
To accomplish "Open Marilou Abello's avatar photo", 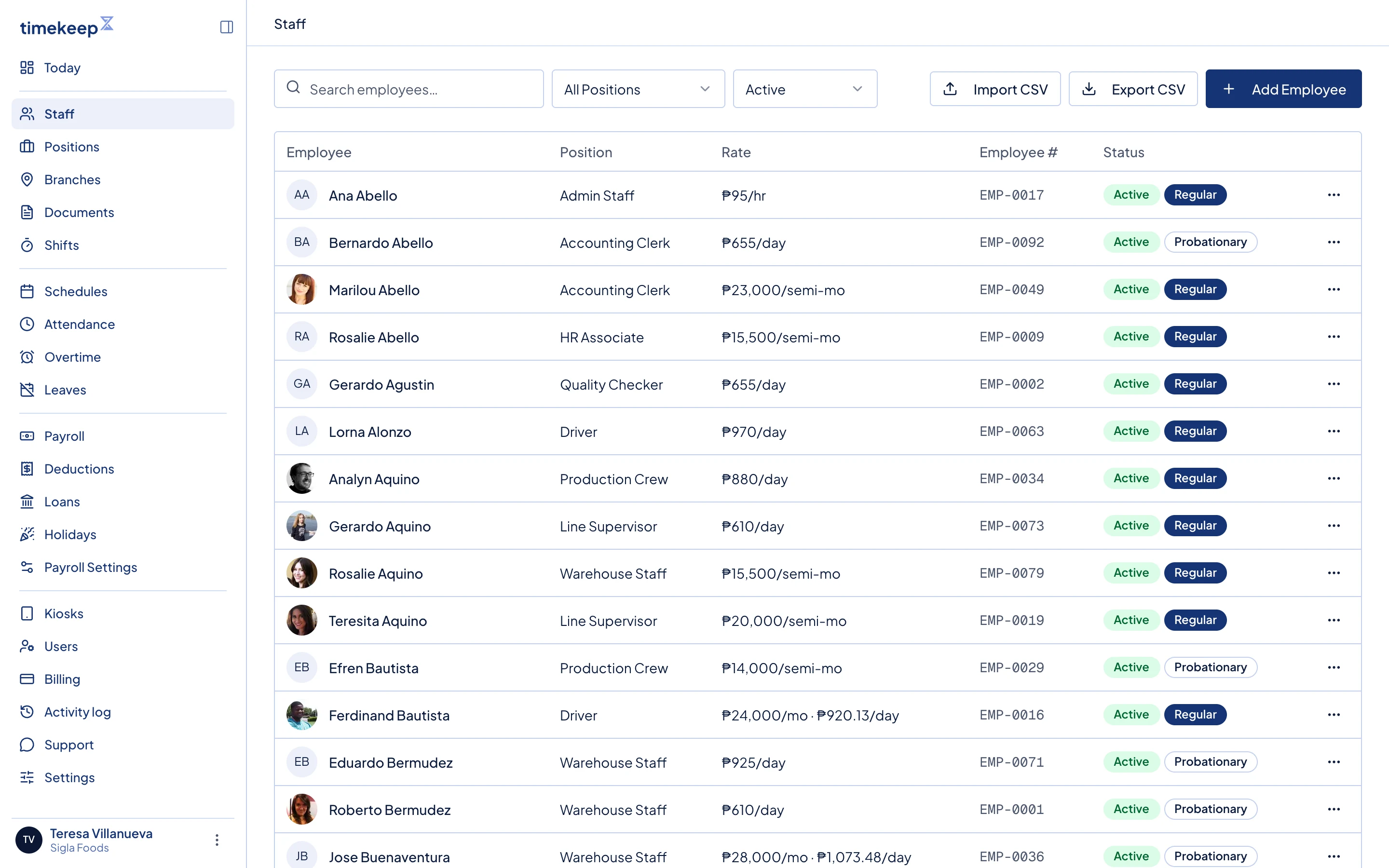I will [302, 289].
